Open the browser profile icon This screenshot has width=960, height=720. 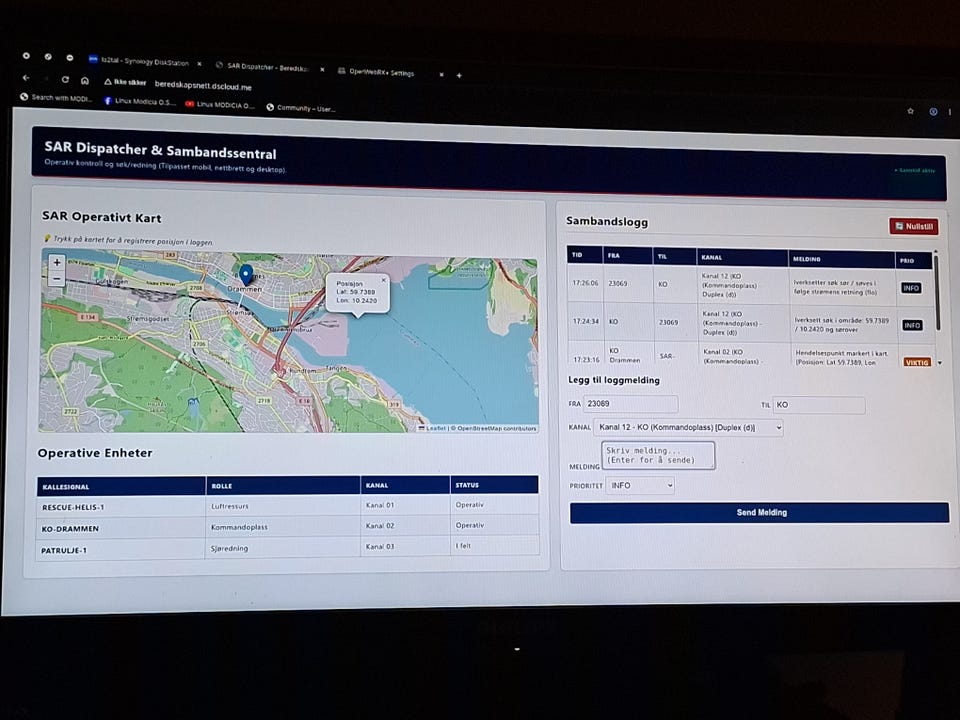tap(933, 111)
